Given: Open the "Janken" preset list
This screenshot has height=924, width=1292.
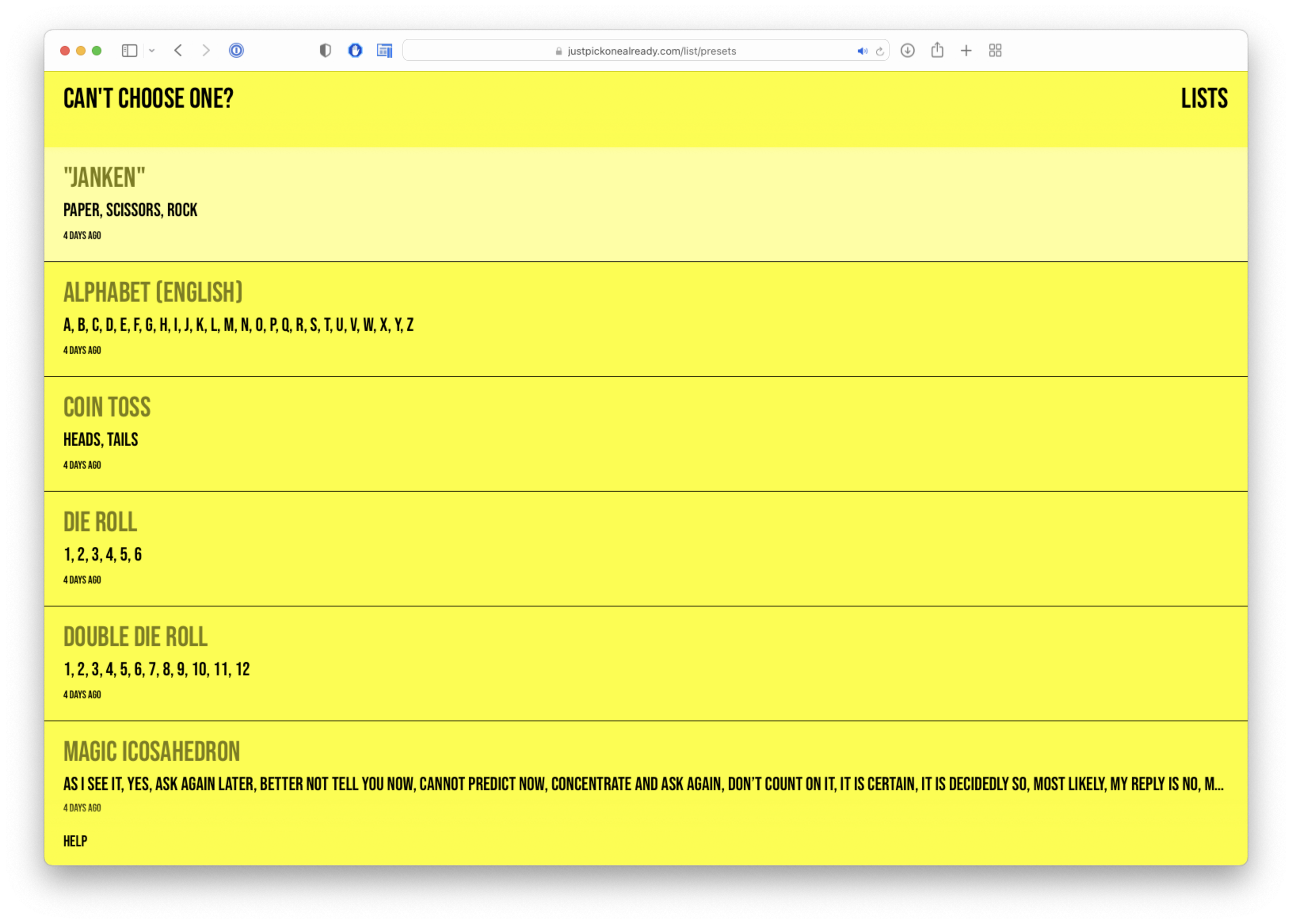Looking at the screenshot, I should pos(105,178).
